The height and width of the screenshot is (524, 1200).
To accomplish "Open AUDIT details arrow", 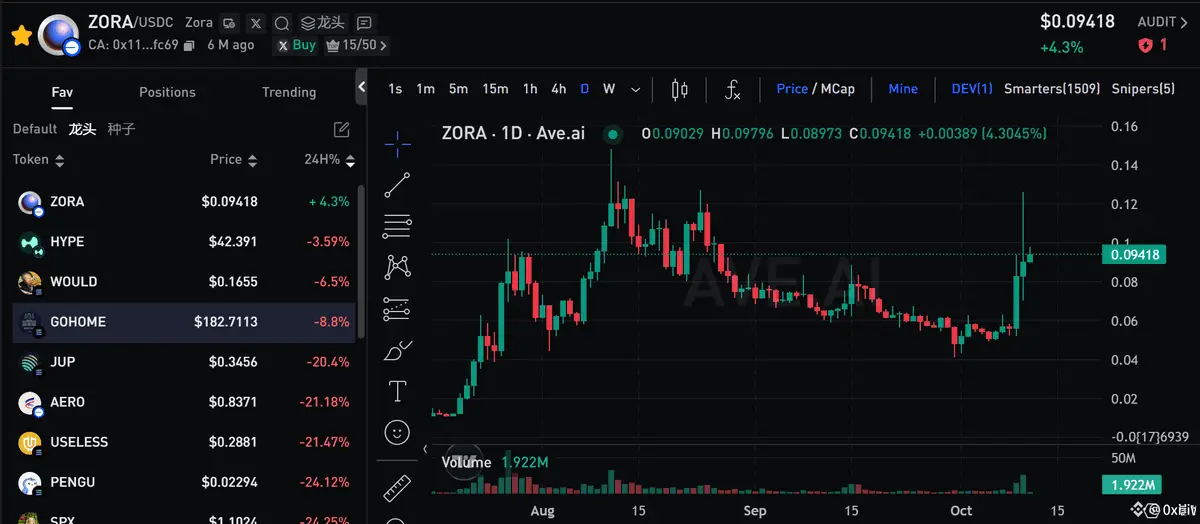I will point(1185,22).
